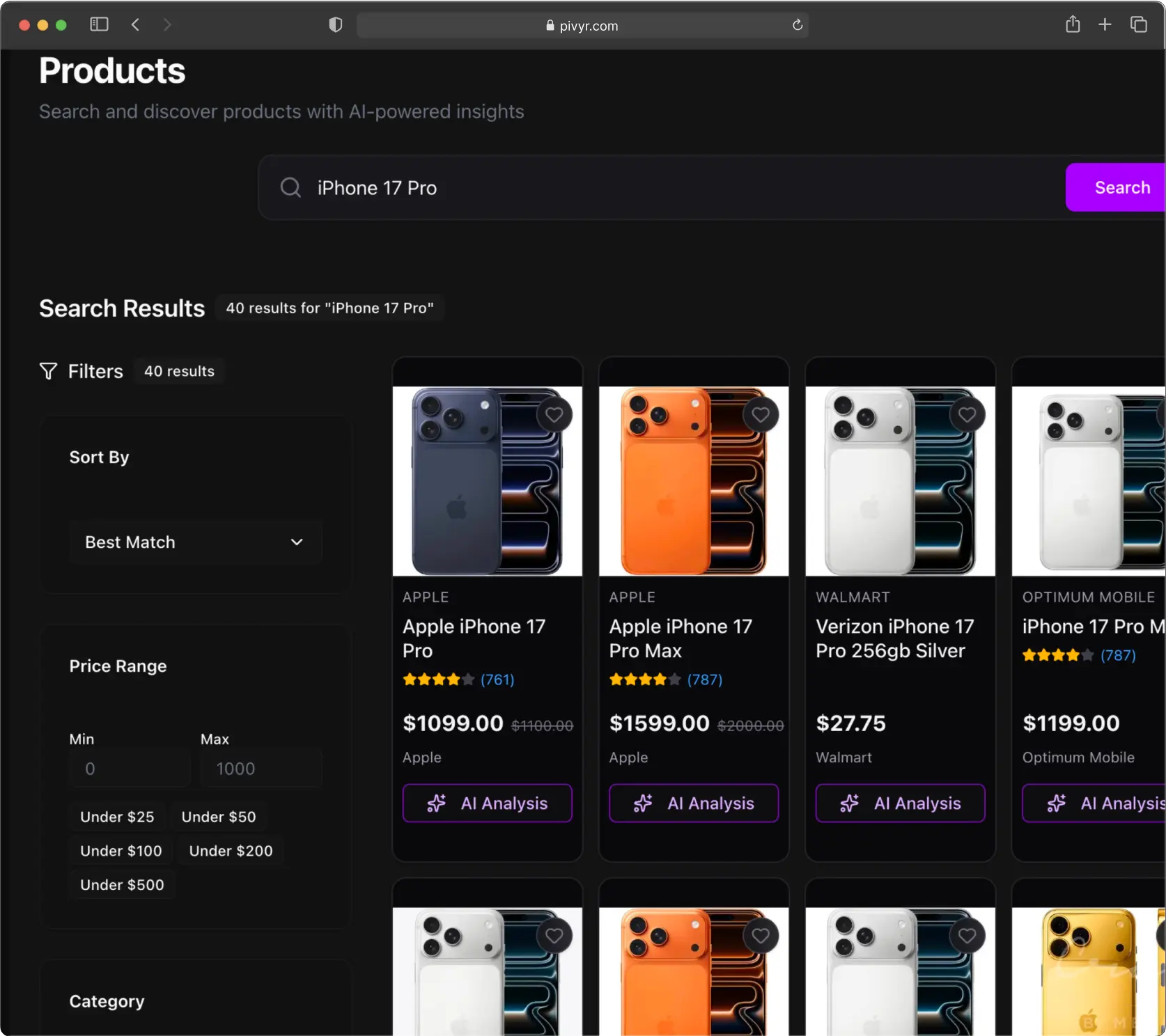The height and width of the screenshot is (1036, 1166).
Task: Run AI Analysis for Apple iPhone 17 Pro
Action: click(487, 803)
